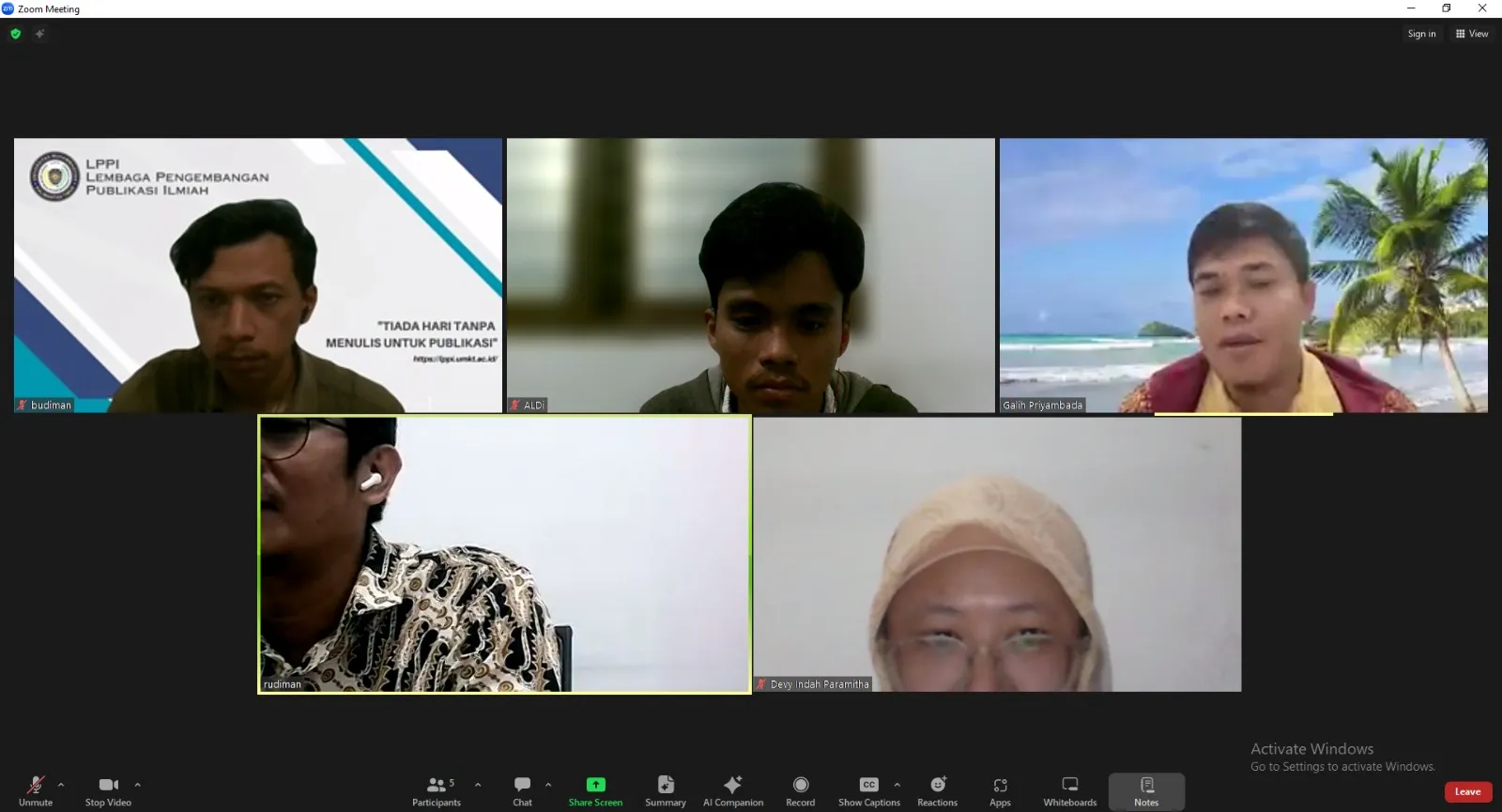Leave the meeting
Viewport: 1502px width, 812px height.
click(1468, 791)
